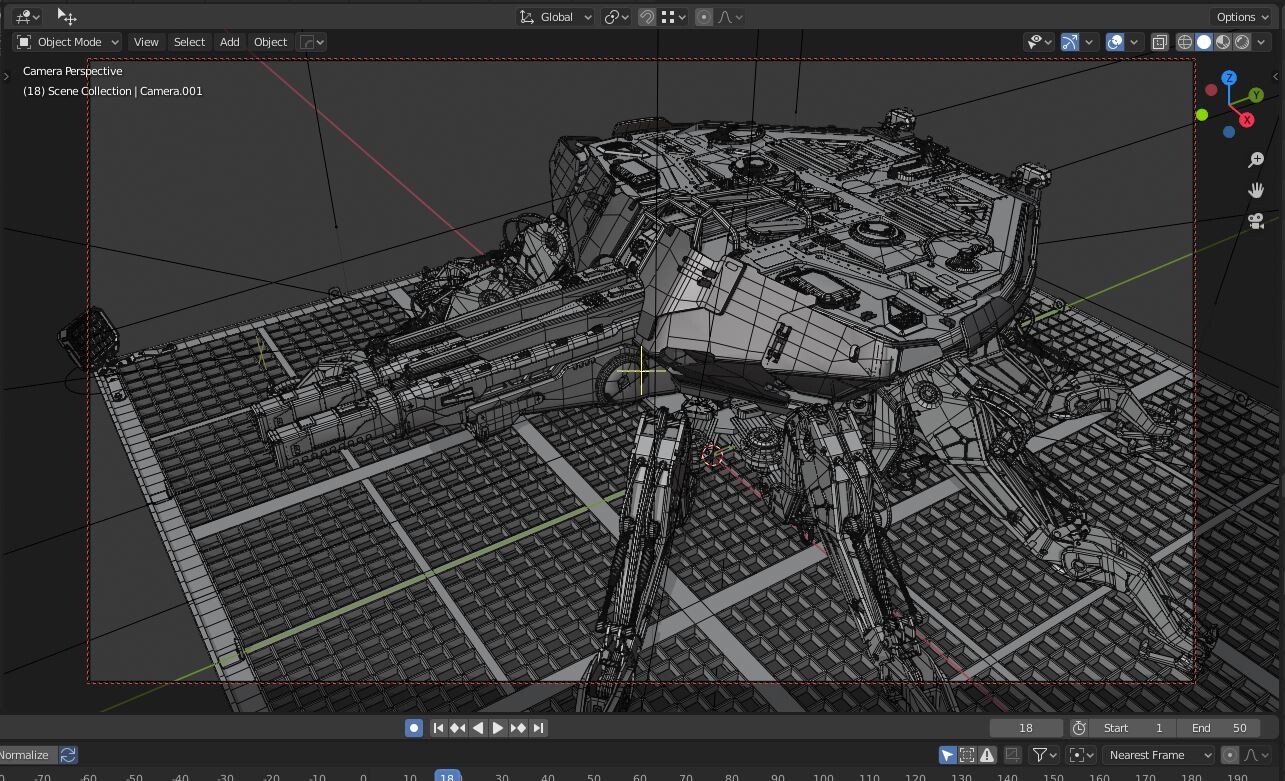Toggle viewport overlays
This screenshot has width=1285, height=781.
tap(1115, 42)
